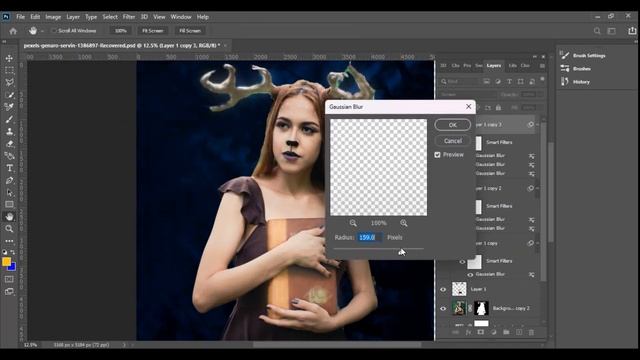Screen dimensions: 640x360
Task: Open the Layers panel flyout menu
Action: (542, 66)
